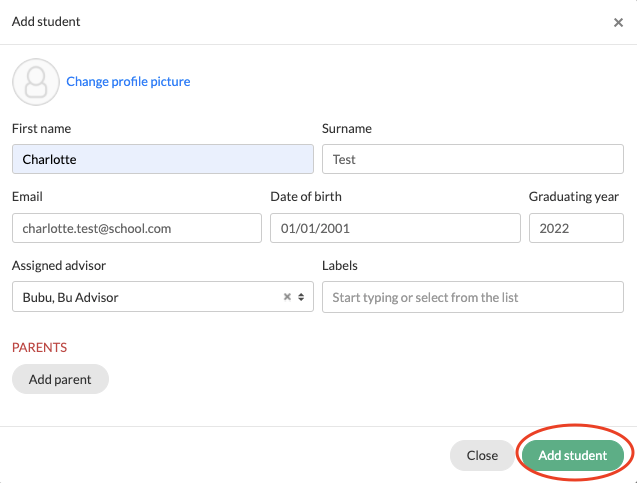Click the Add parent button
Viewport: 637px width, 483px height.
pyautogui.click(x=60, y=379)
